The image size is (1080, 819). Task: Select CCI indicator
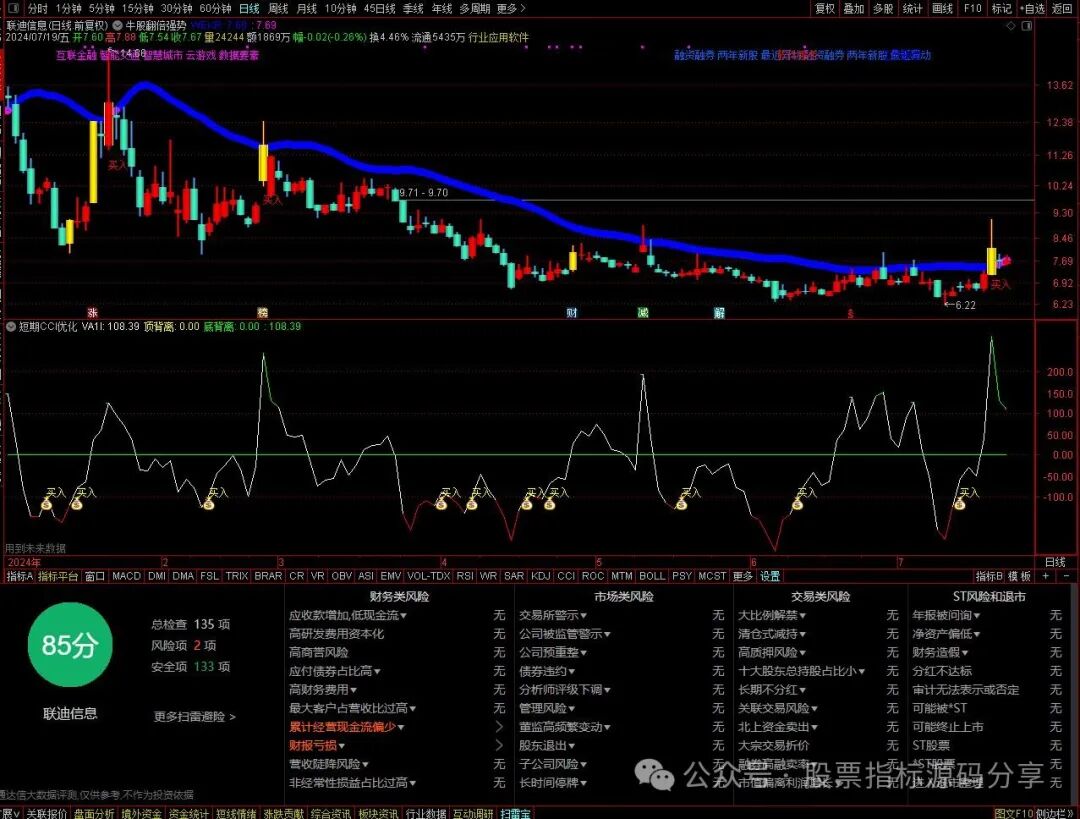565,576
